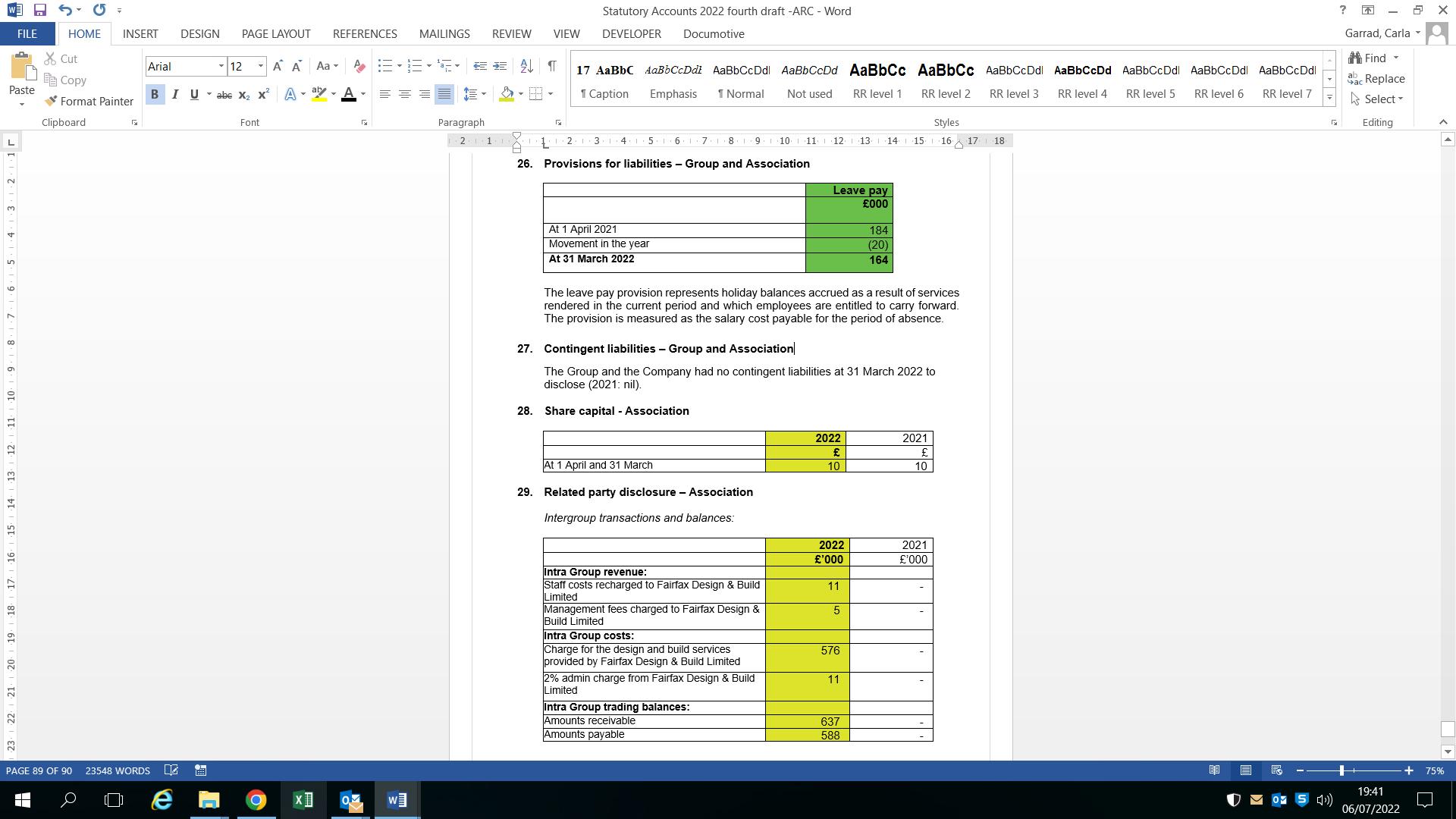Viewport: 1456px width, 819px height.
Task: Apply the RR level 1 style
Action: 877,80
